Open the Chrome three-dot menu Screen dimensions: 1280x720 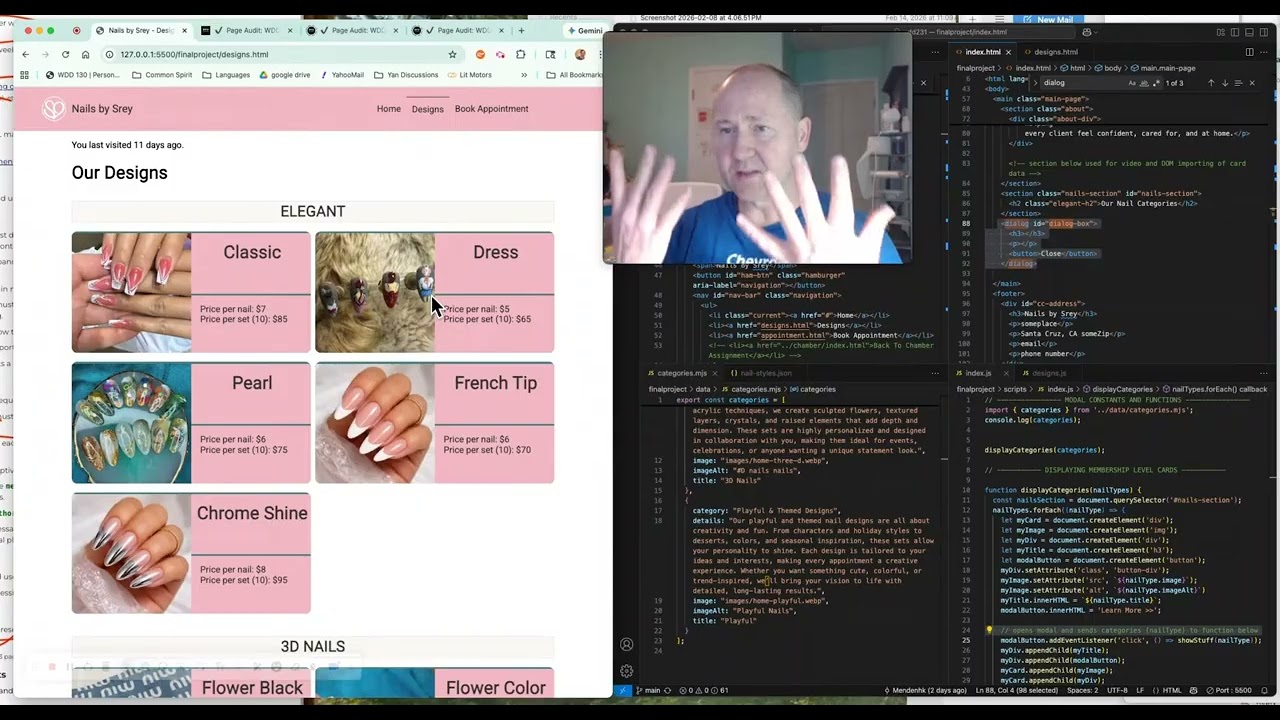[x=599, y=54]
